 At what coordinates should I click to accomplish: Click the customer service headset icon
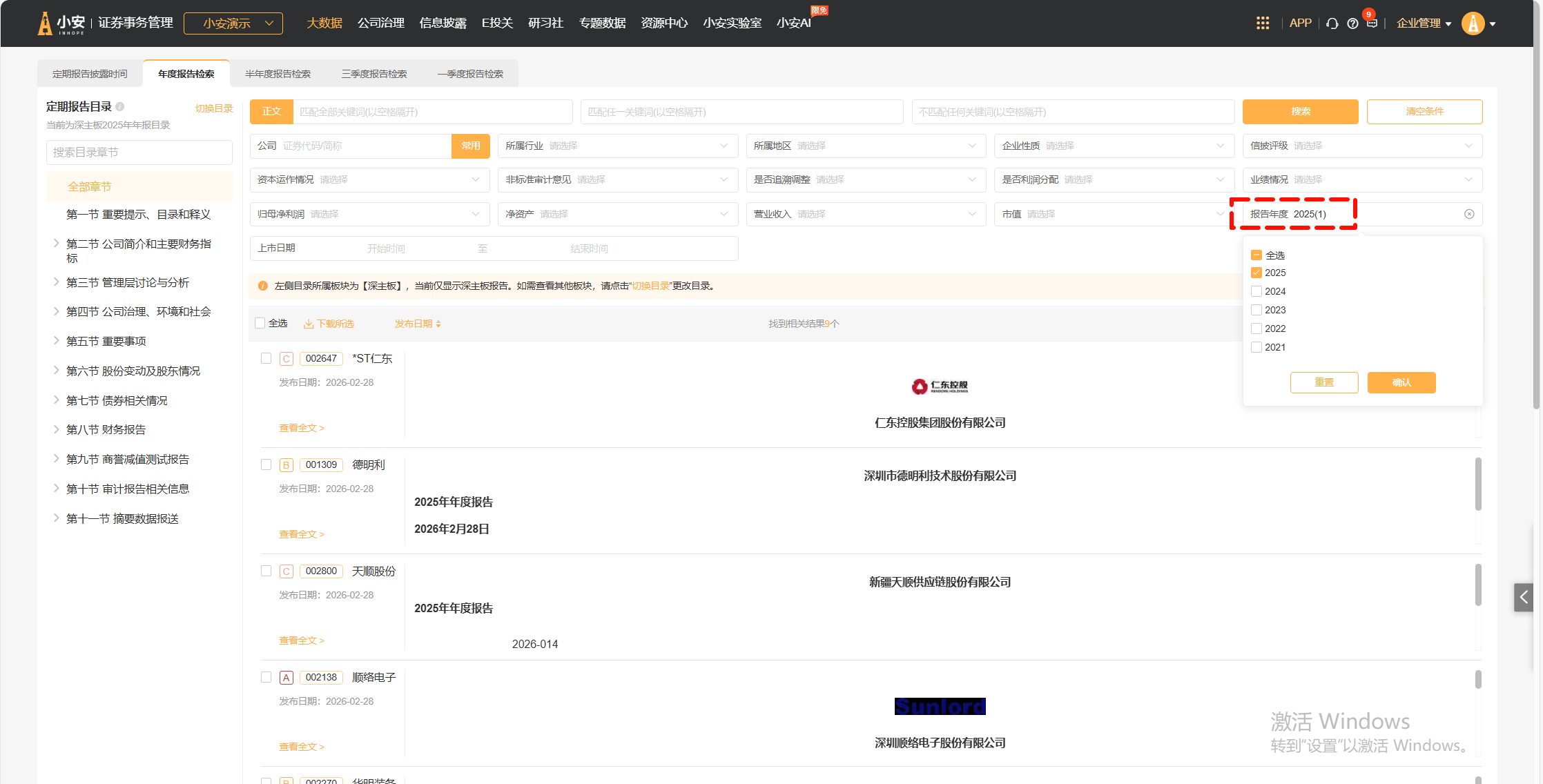(1332, 23)
